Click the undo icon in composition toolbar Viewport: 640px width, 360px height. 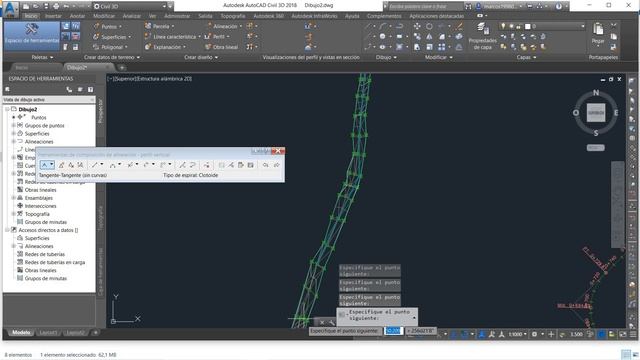(x=266, y=165)
